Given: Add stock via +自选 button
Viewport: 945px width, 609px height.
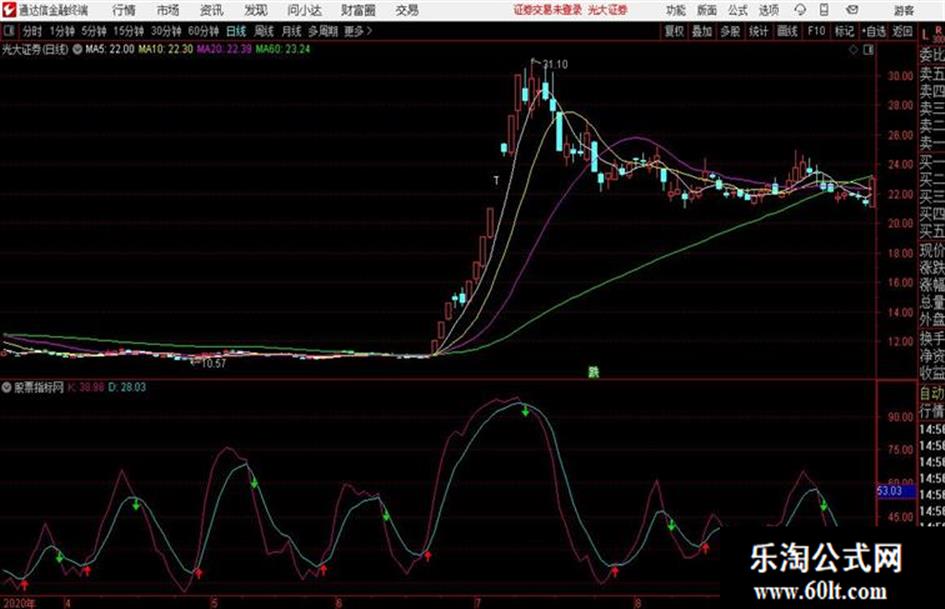Looking at the screenshot, I should 873,31.
